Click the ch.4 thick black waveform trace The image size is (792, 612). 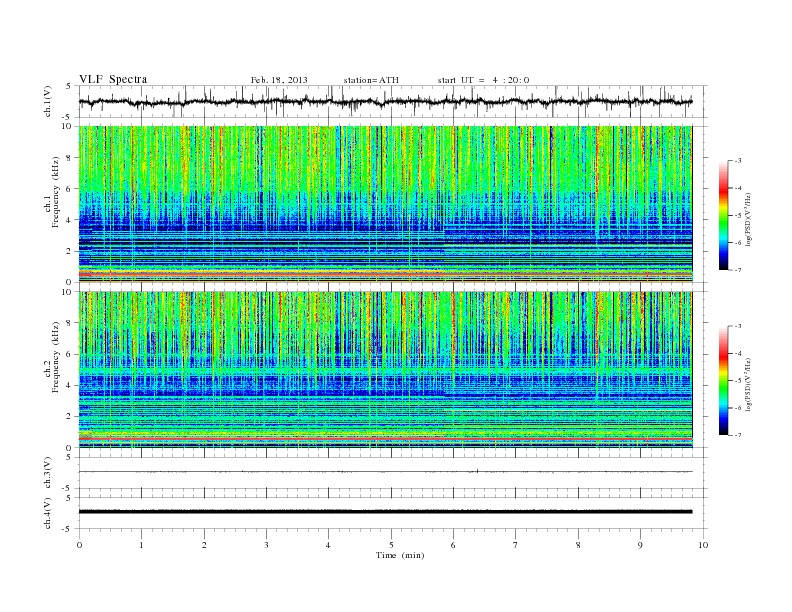[385, 512]
